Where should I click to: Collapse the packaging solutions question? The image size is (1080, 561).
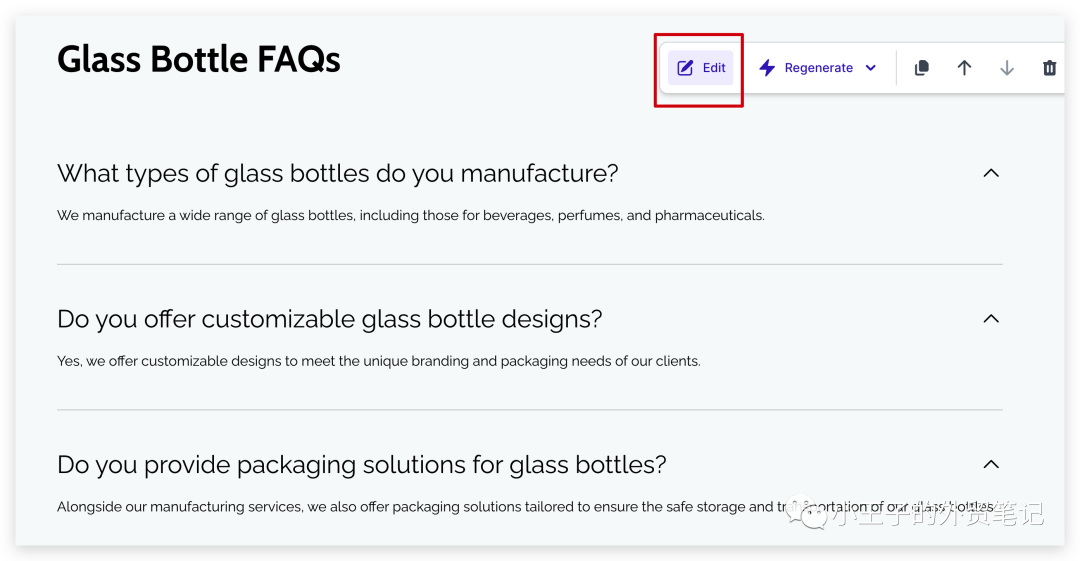tap(990, 465)
